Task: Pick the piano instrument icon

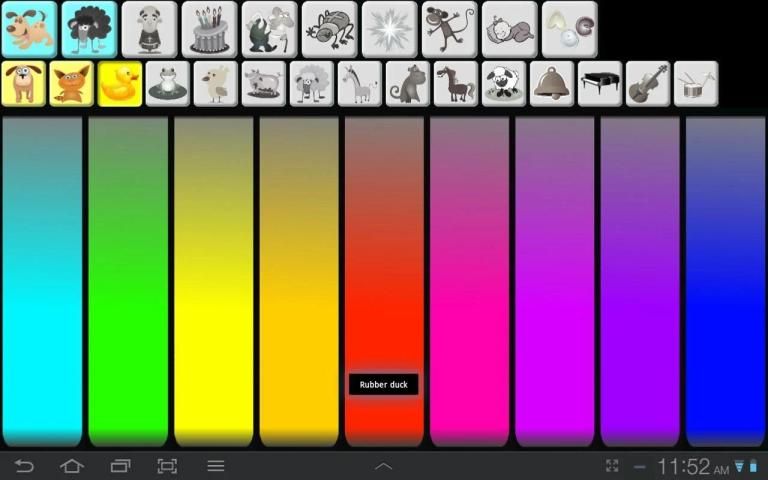Action: pos(599,84)
